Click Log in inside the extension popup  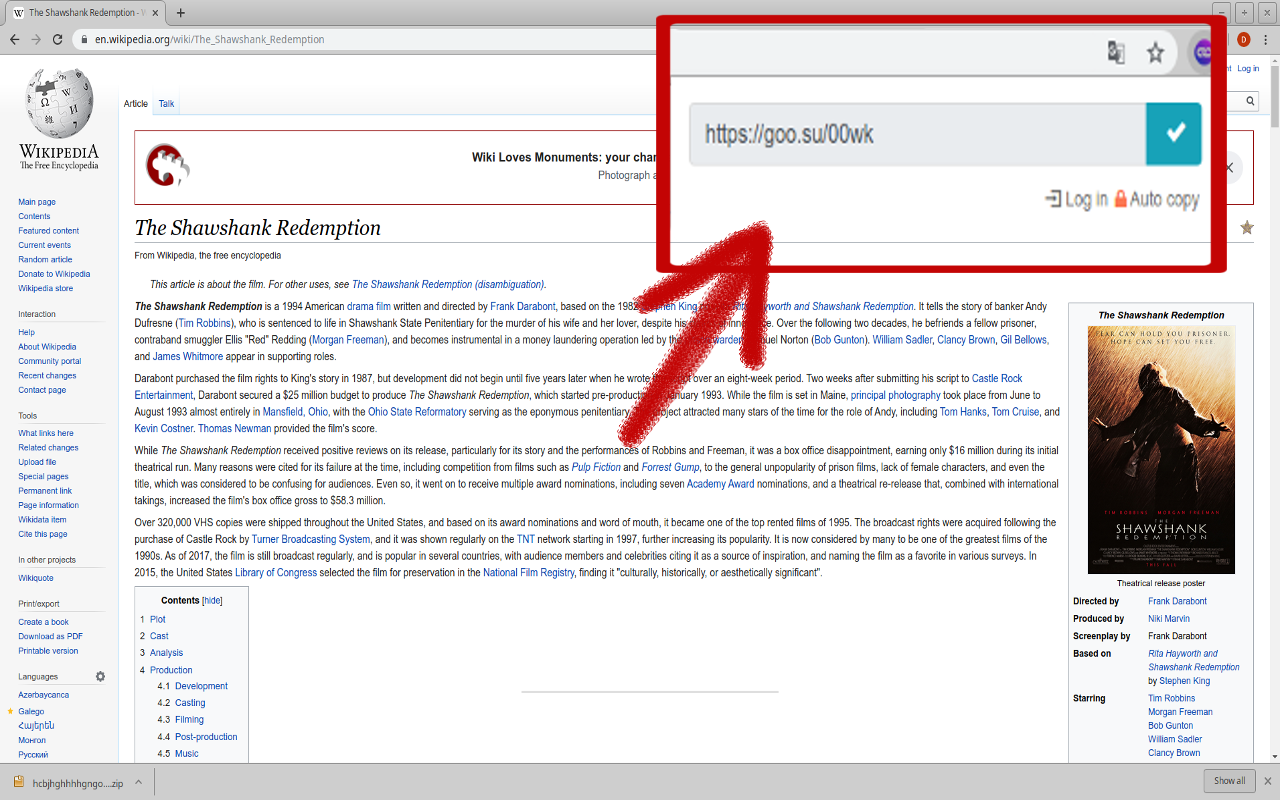(x=1076, y=199)
